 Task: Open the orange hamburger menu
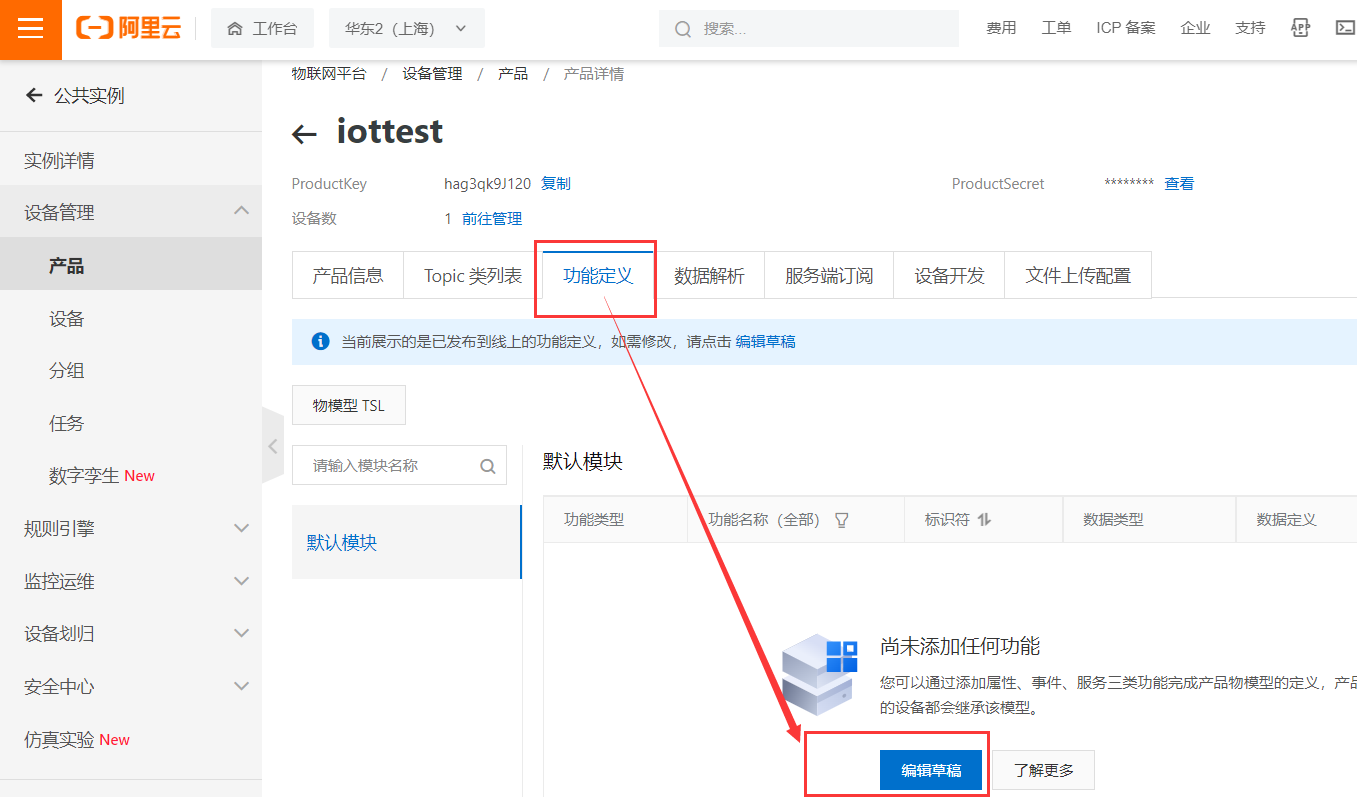[31, 29]
